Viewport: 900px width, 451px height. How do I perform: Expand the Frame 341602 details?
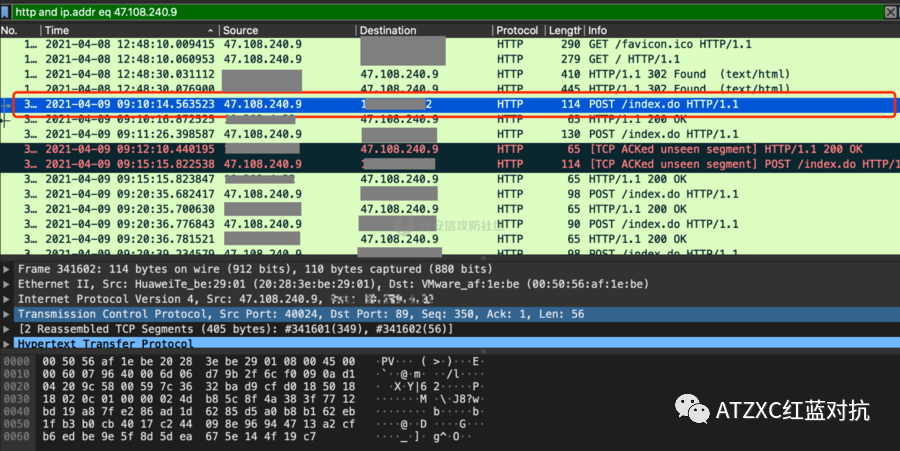coord(6,269)
